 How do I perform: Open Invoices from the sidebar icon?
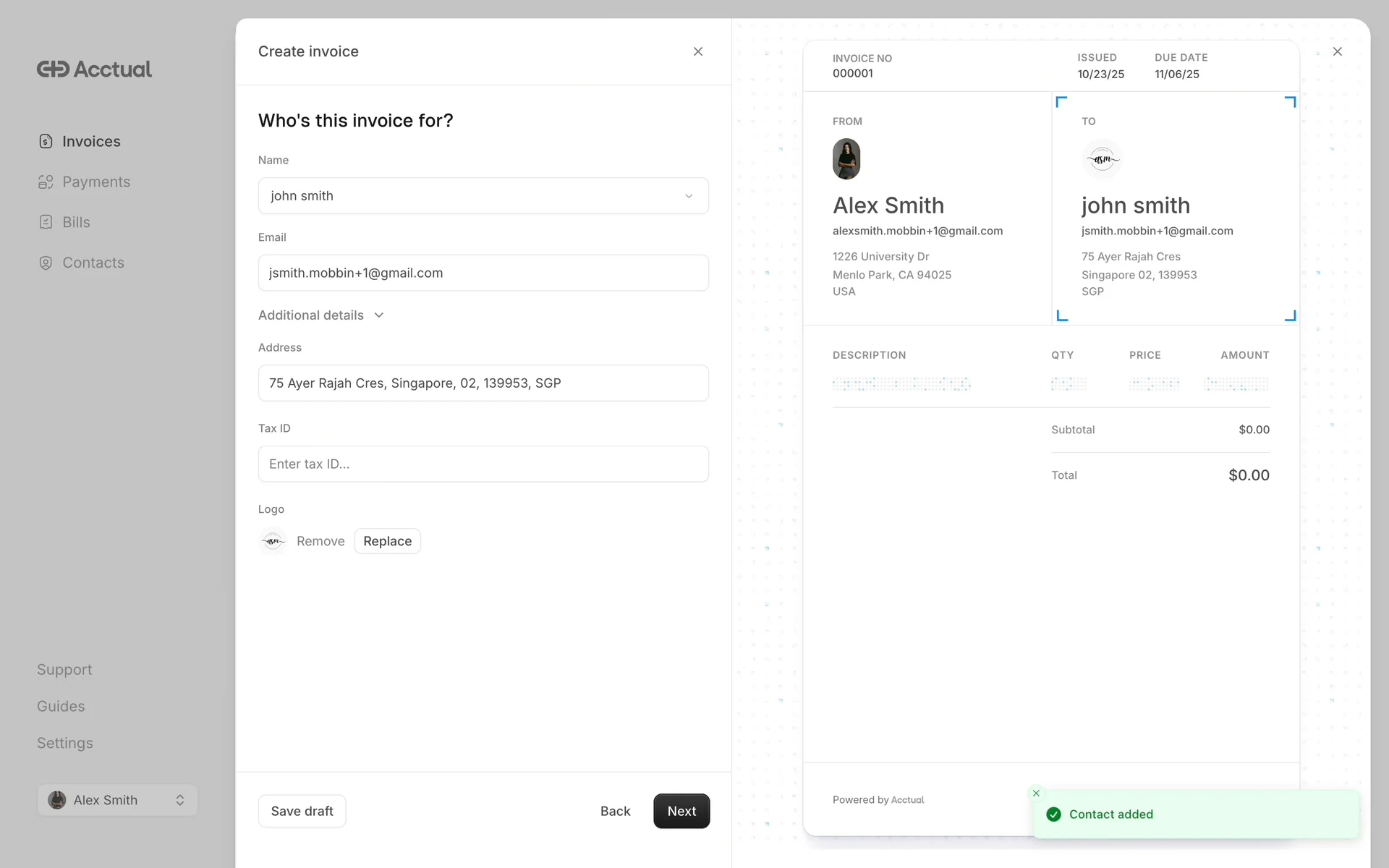point(46,141)
